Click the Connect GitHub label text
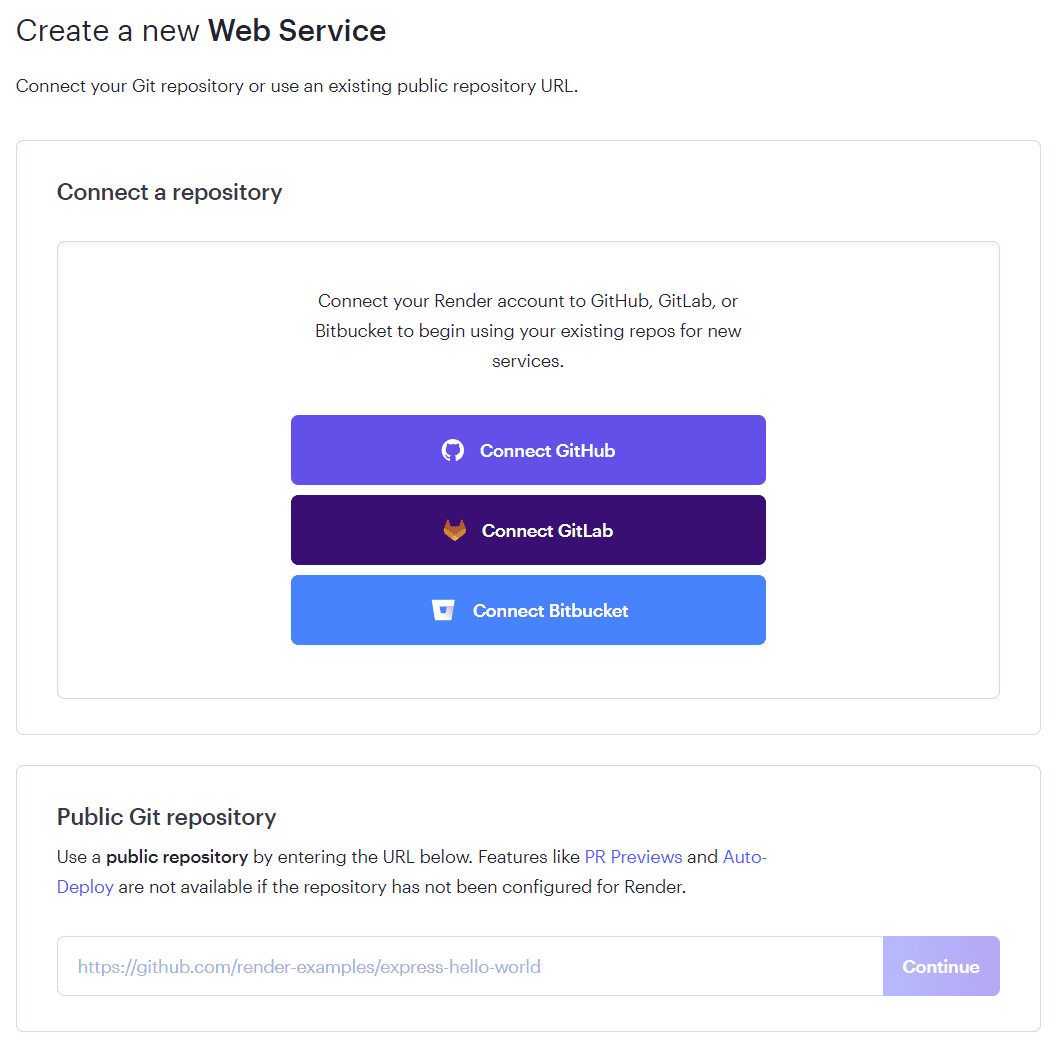The width and height of the screenshot is (1064, 1046). point(548,451)
